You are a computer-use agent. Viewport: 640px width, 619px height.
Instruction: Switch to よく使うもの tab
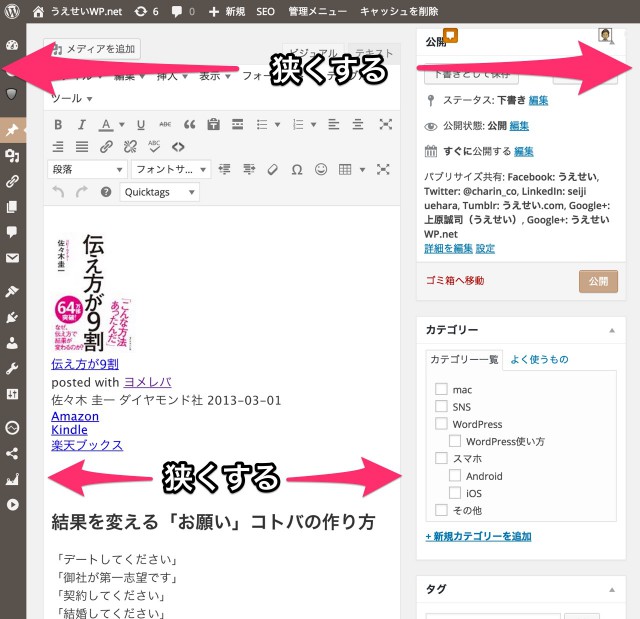point(539,359)
